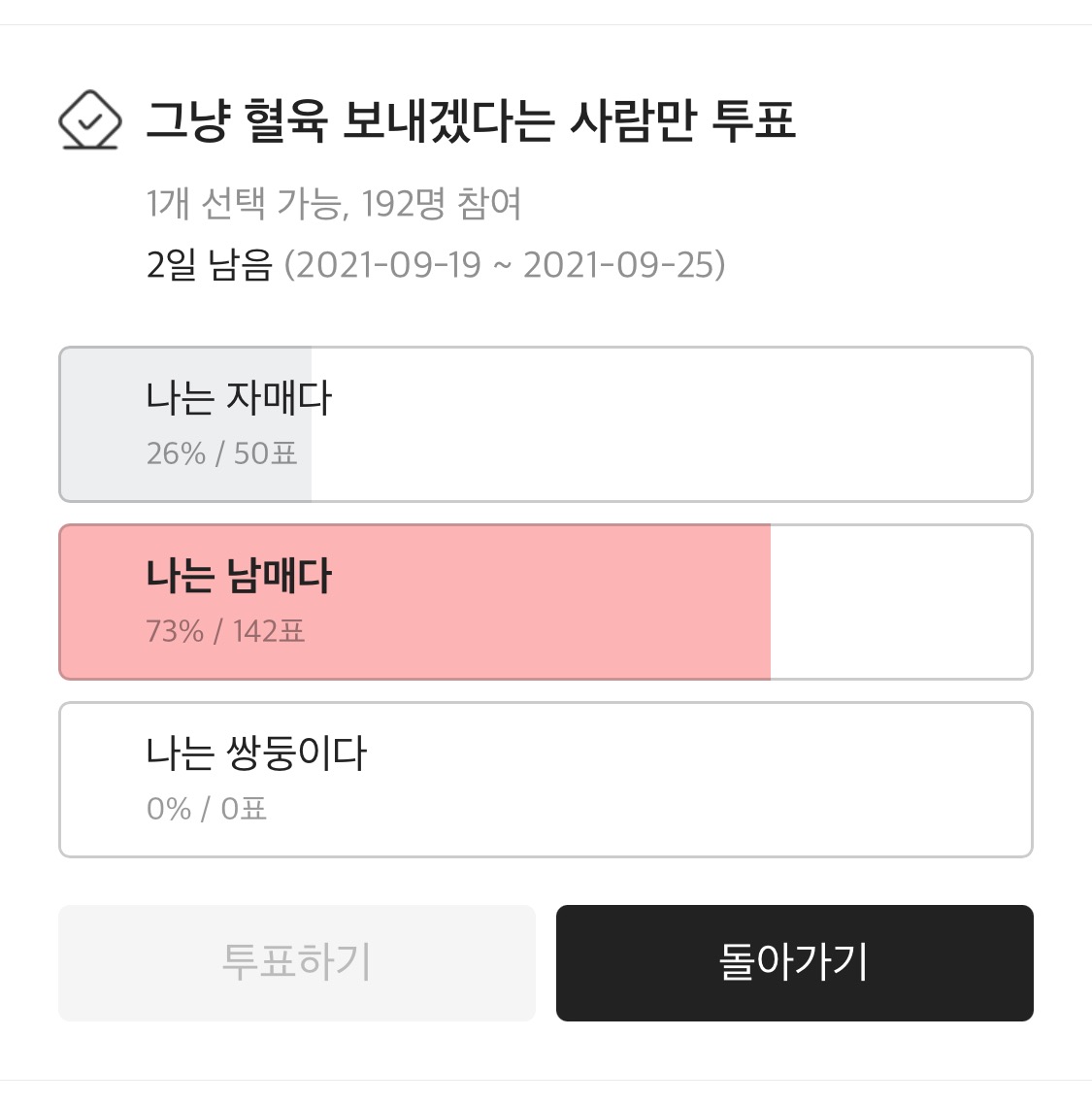Click the gray progress bar of 나는 자매다
The height and width of the screenshot is (1104, 1092).
coord(184,423)
